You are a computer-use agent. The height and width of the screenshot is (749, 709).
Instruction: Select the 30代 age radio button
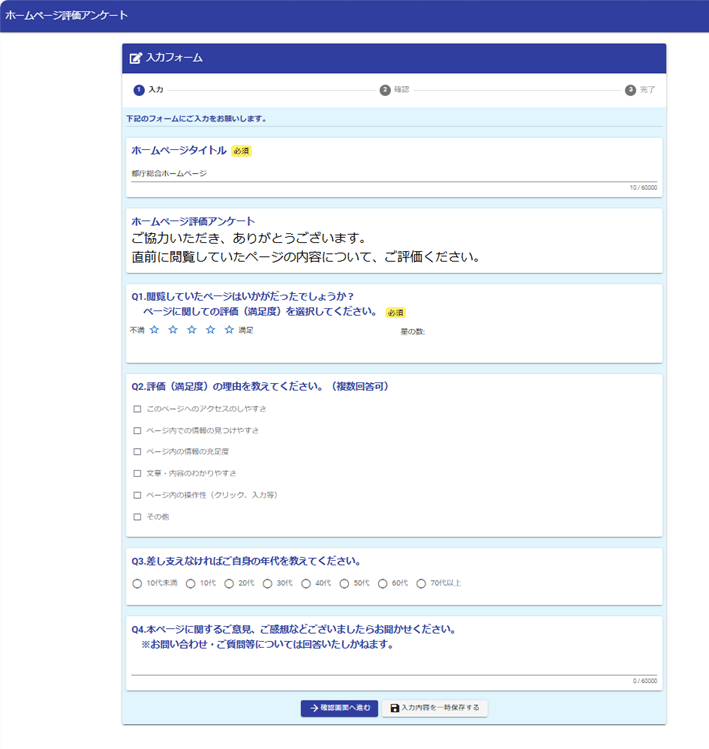[268, 583]
